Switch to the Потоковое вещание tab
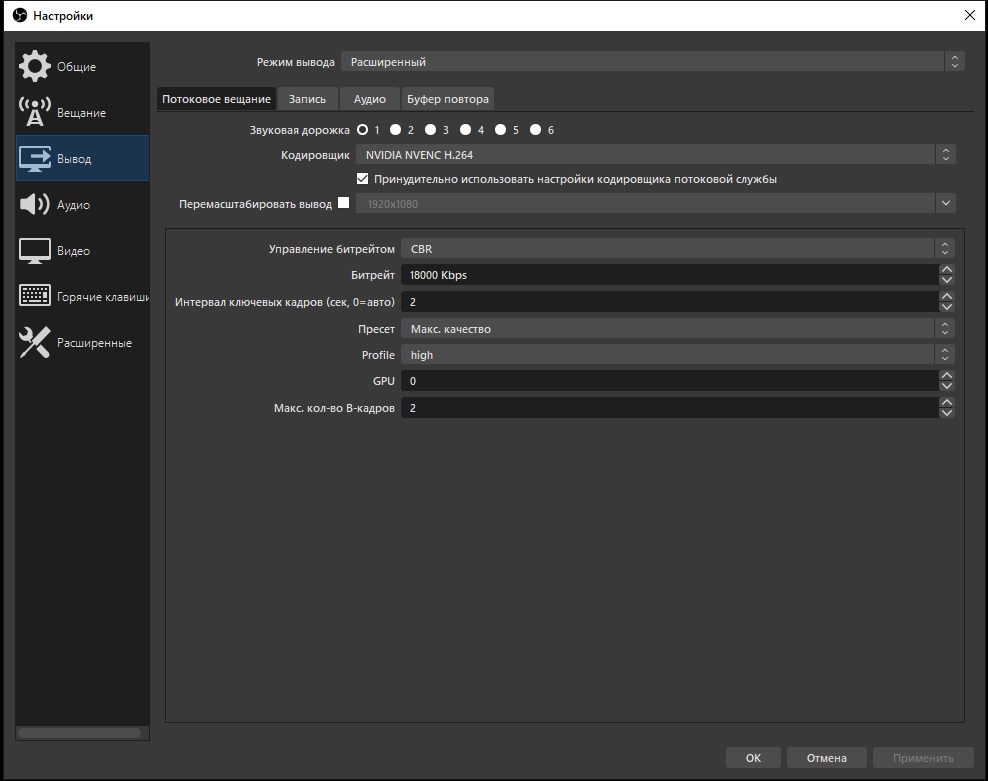The height and width of the screenshot is (781, 988). (216, 99)
